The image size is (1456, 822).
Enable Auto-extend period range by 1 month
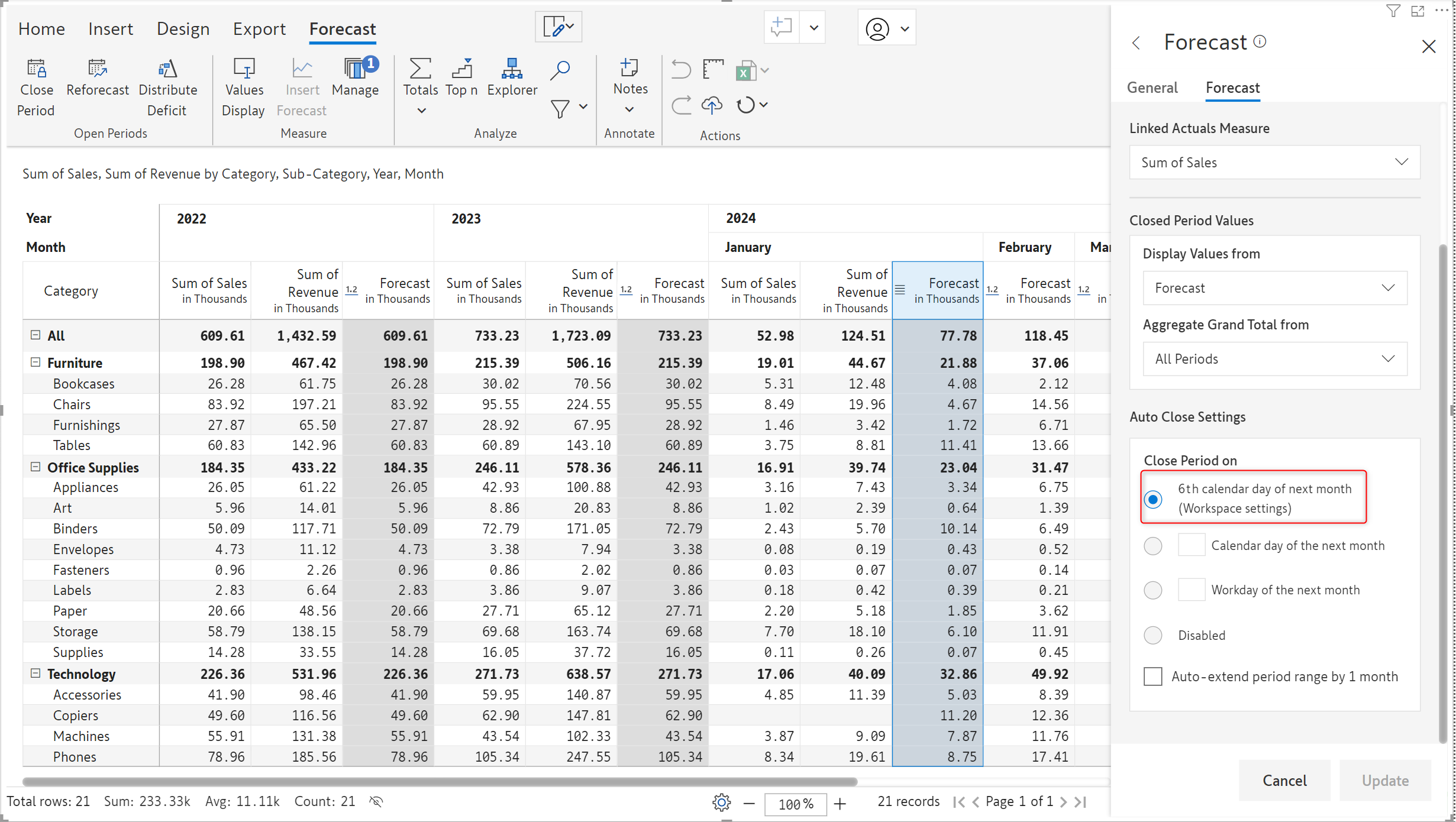1153,677
